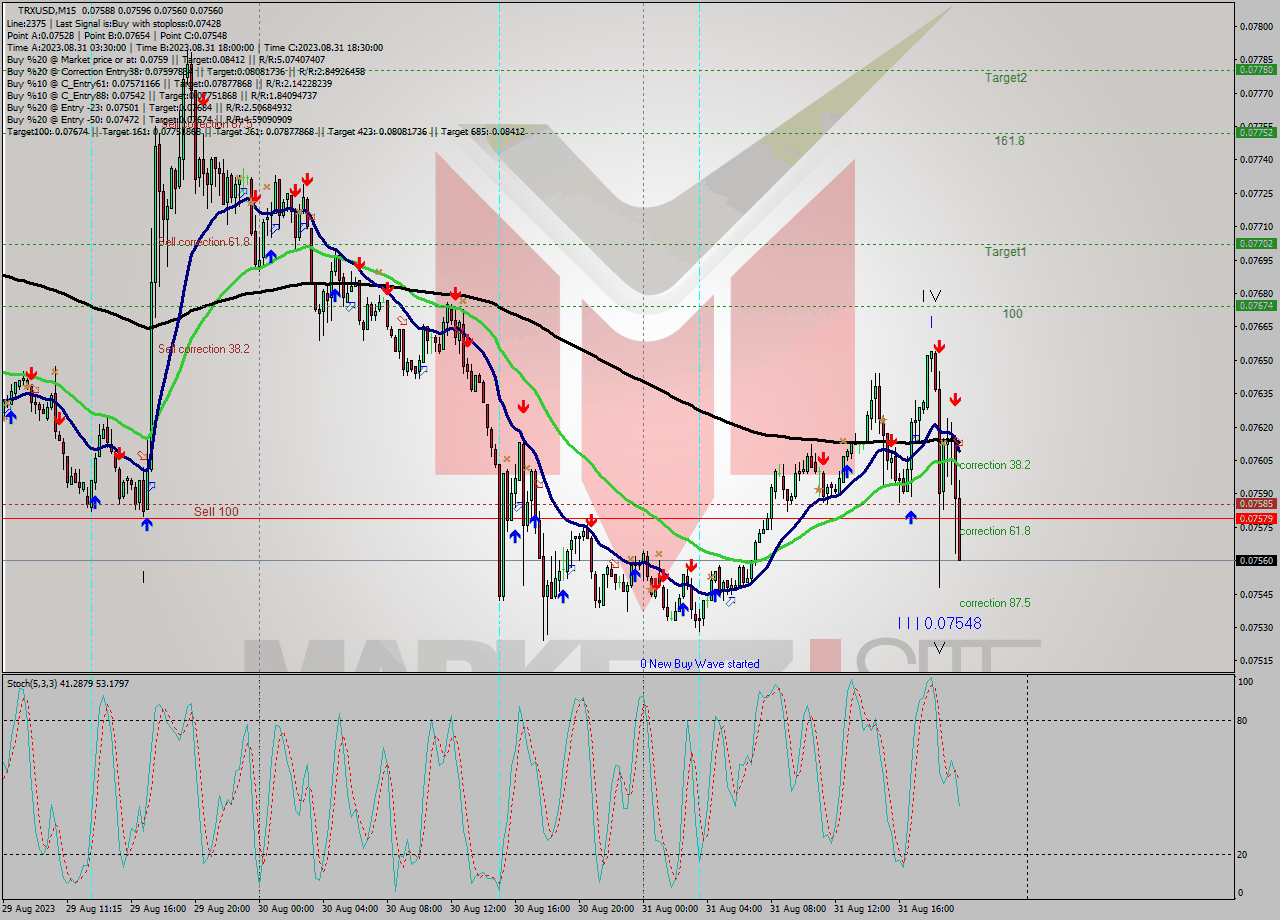Click the Stoch(5,3,3) indicator label

pyautogui.click(x=69, y=683)
